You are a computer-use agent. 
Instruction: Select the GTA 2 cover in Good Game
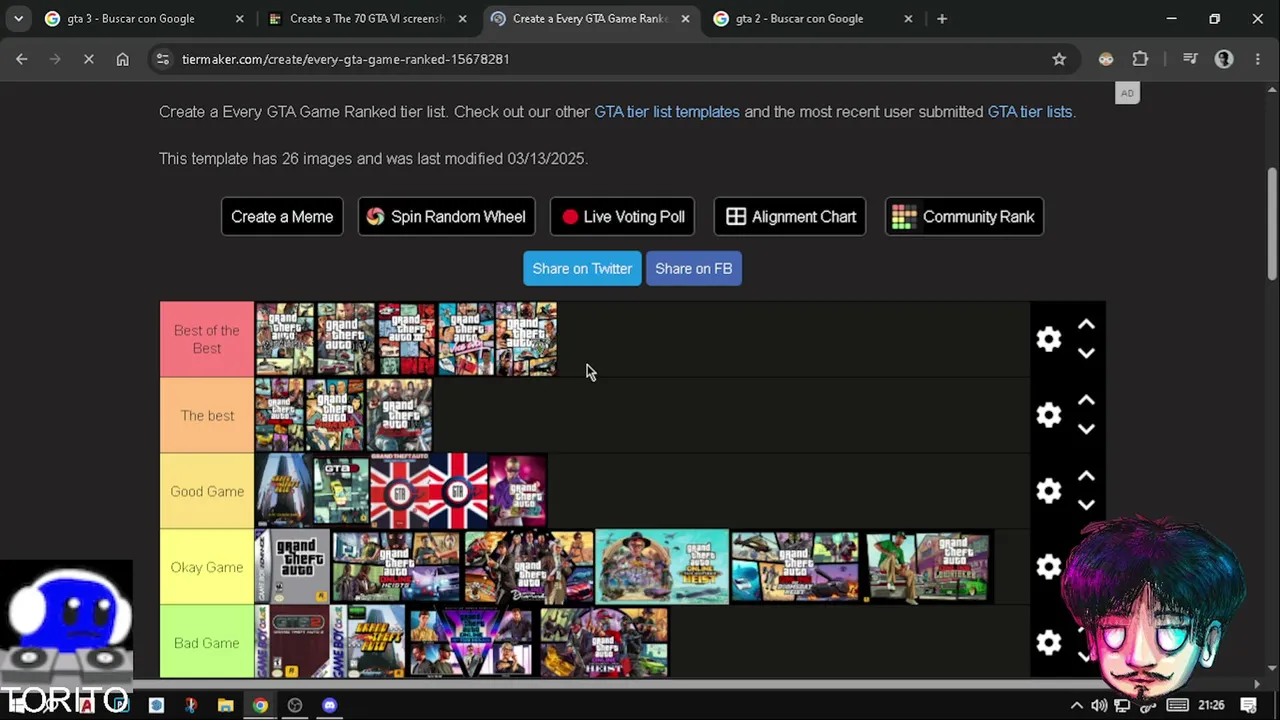(x=342, y=491)
